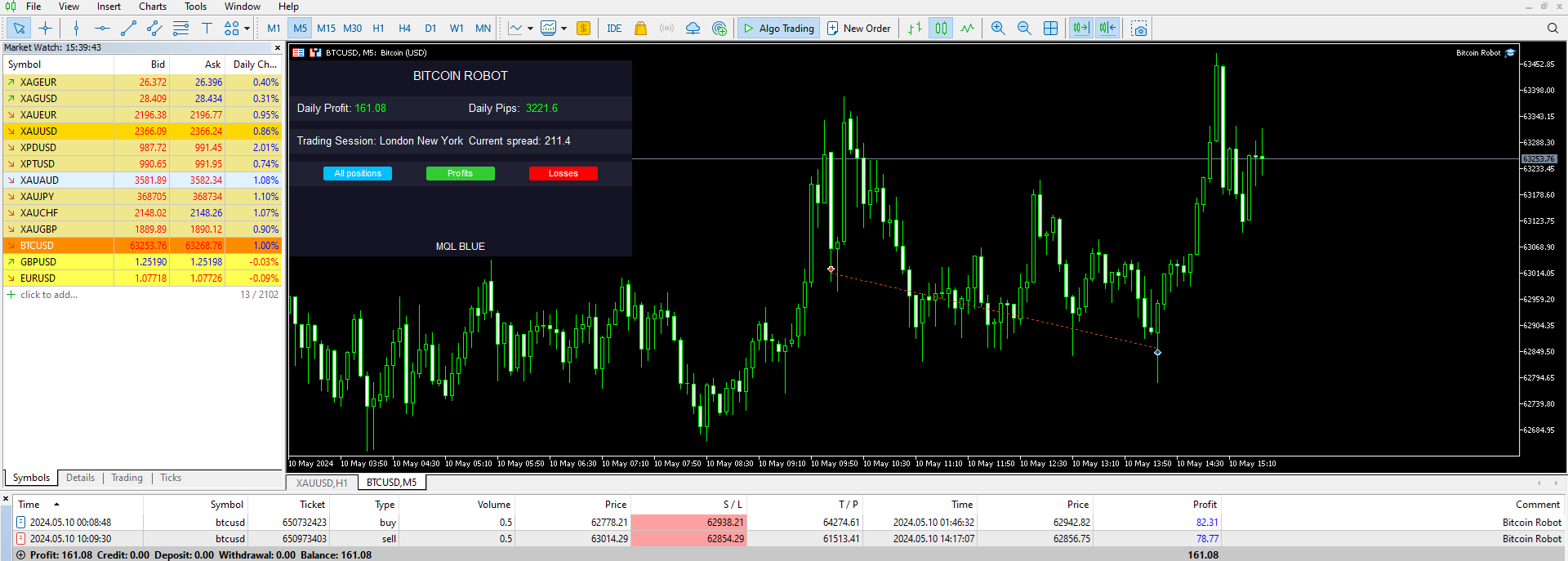Open the search magnifier icon
The image size is (1568, 561).
coord(1552,29)
